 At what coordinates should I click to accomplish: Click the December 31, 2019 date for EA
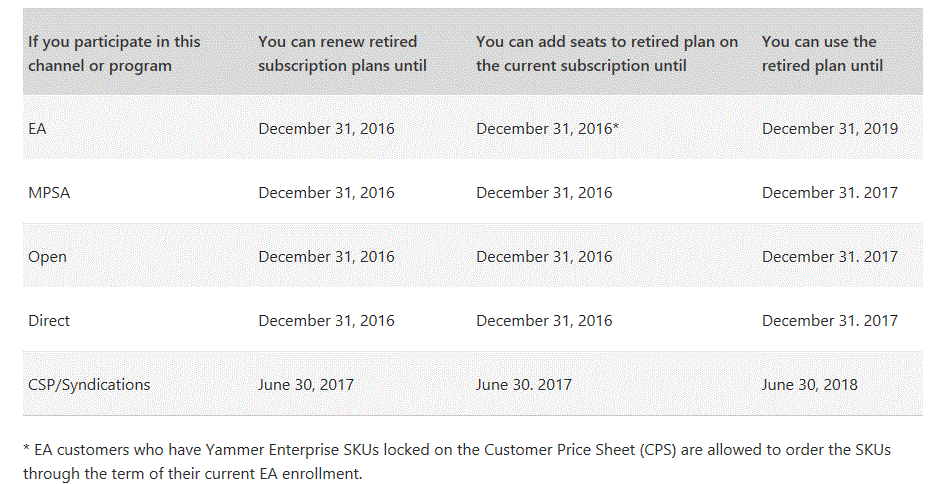[x=829, y=128]
